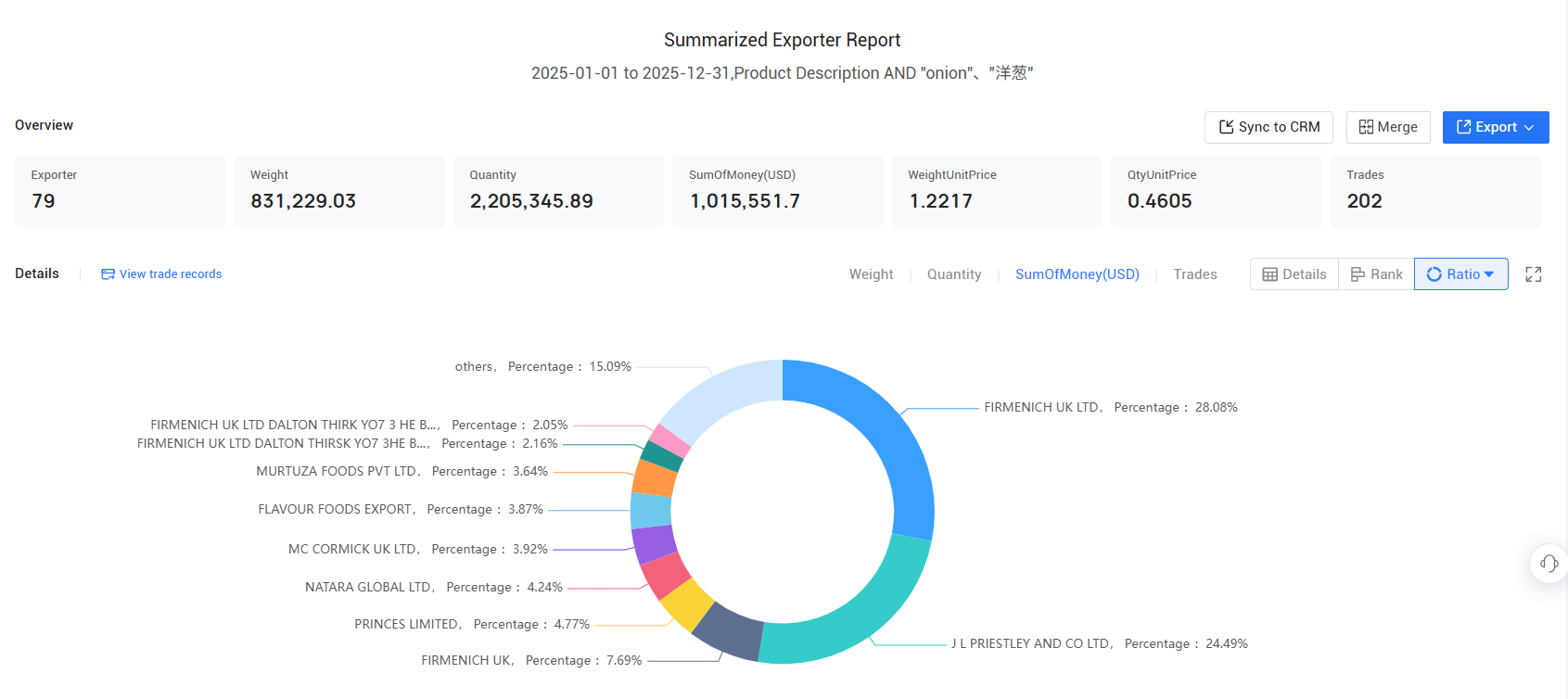Select the Weight metric tab
Image resolution: width=1568 pixels, height=699 pixels.
click(871, 274)
